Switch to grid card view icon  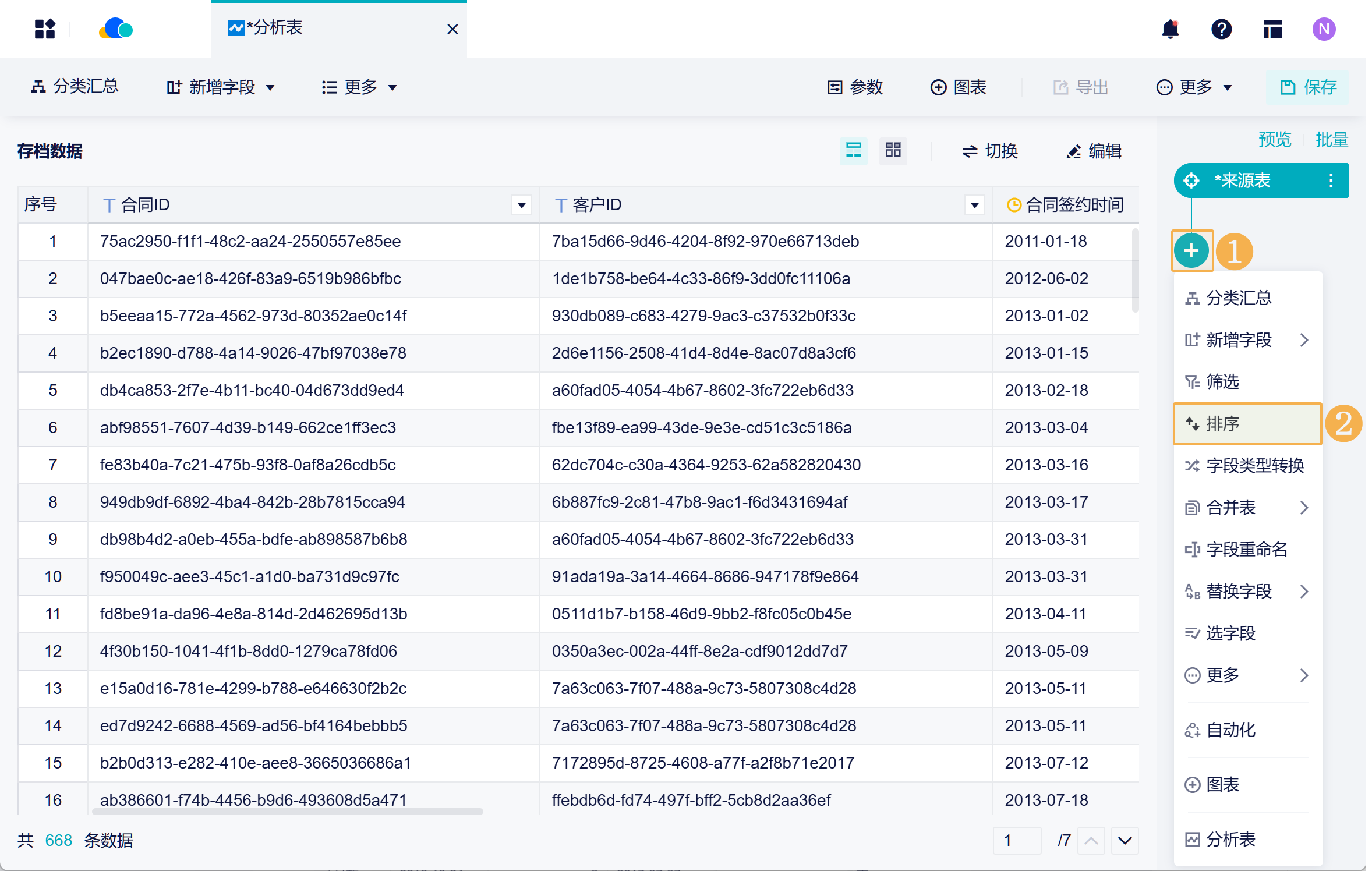893,151
